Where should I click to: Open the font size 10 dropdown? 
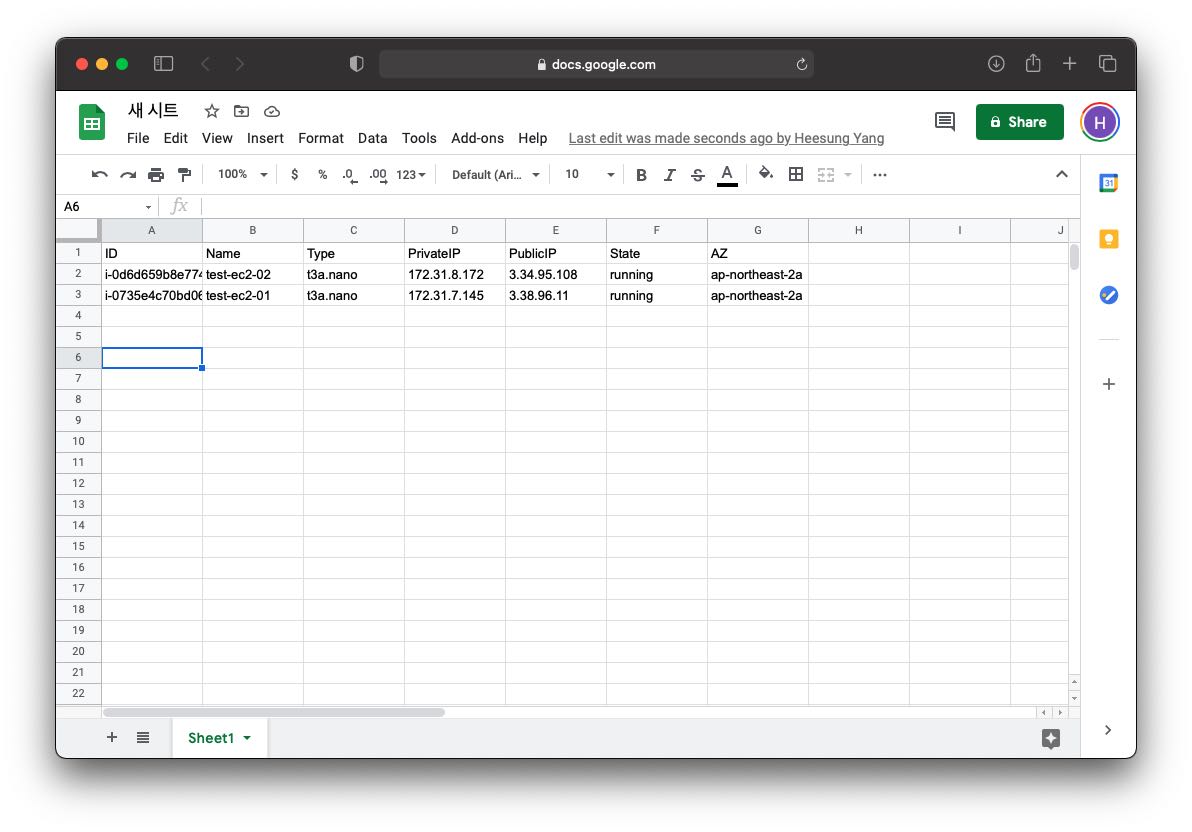coord(589,175)
